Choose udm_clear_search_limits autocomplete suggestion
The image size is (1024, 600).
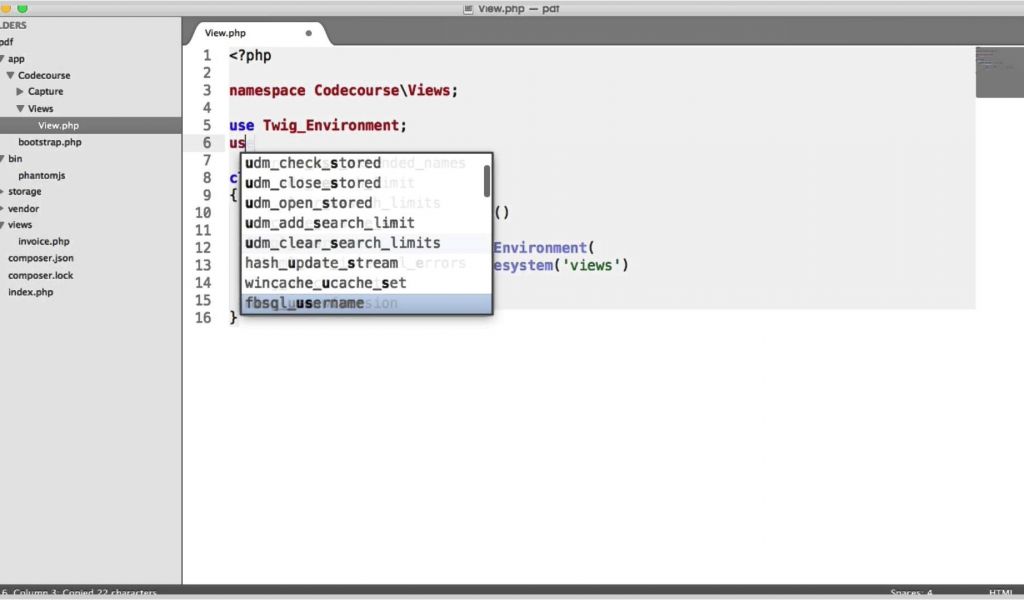[x=366, y=243]
